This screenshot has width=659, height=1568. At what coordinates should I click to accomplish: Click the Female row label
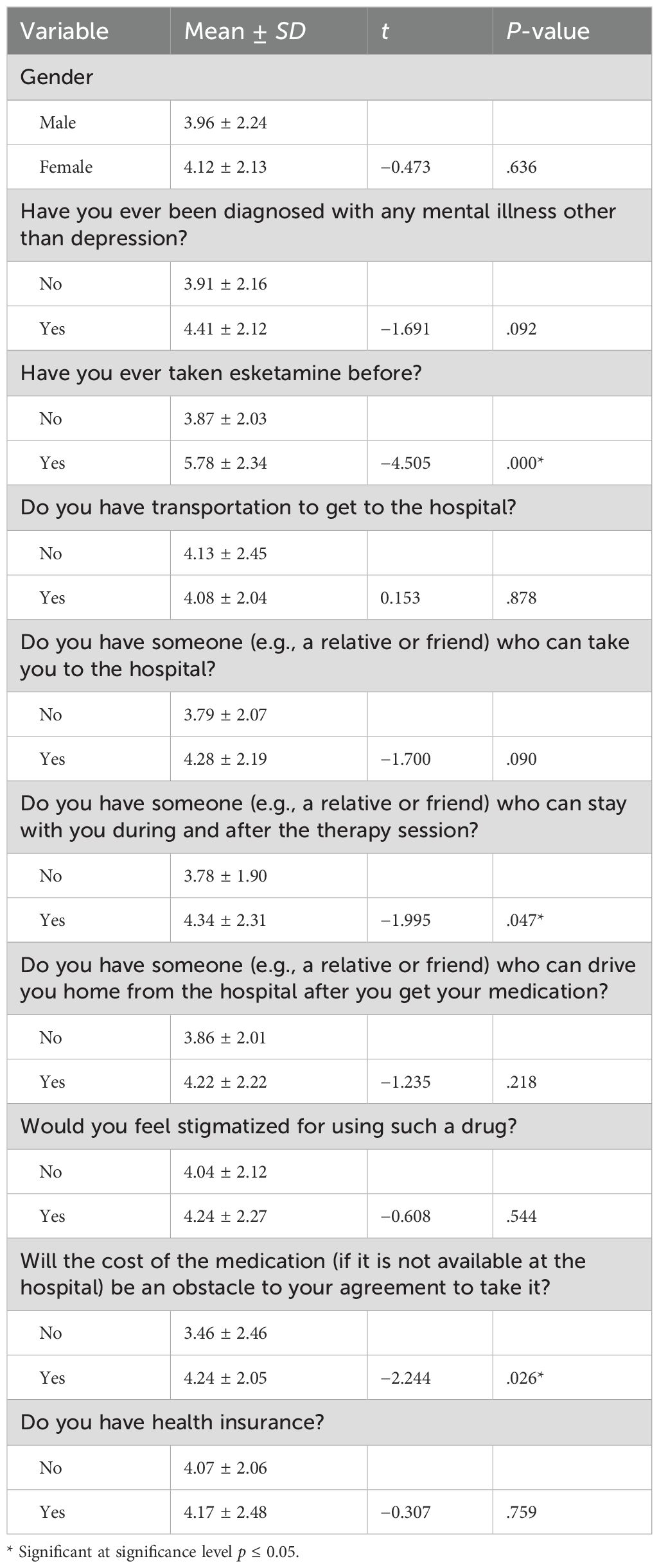[66, 167]
